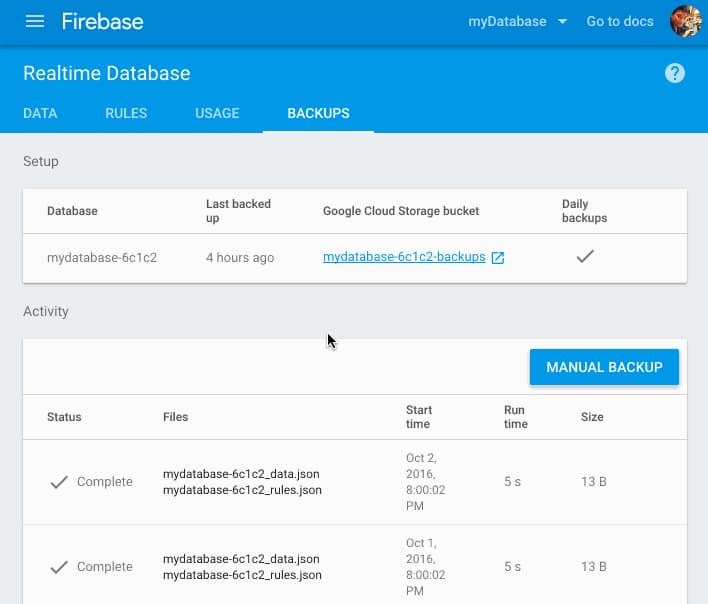Screen dimensions: 708x604
Task: Click the Run time column header
Action: [516, 417]
